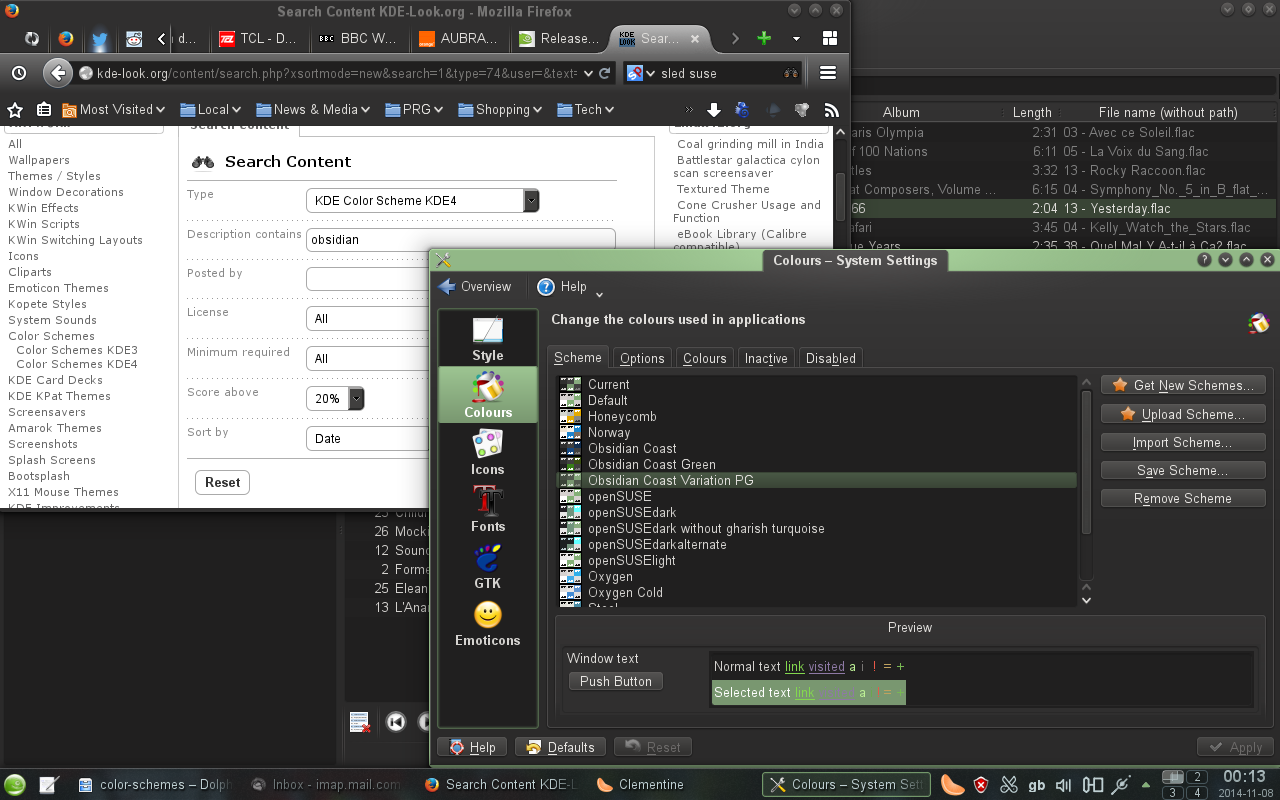Open the GTK settings module
The image size is (1280, 800).
(x=488, y=566)
